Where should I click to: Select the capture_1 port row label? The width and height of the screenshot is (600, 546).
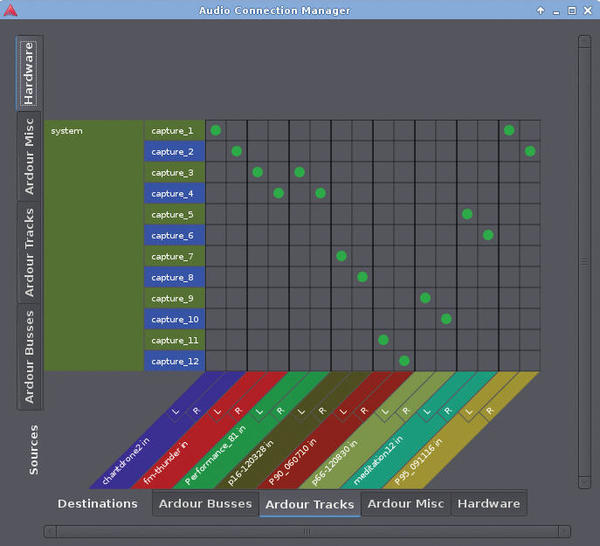pos(174,131)
